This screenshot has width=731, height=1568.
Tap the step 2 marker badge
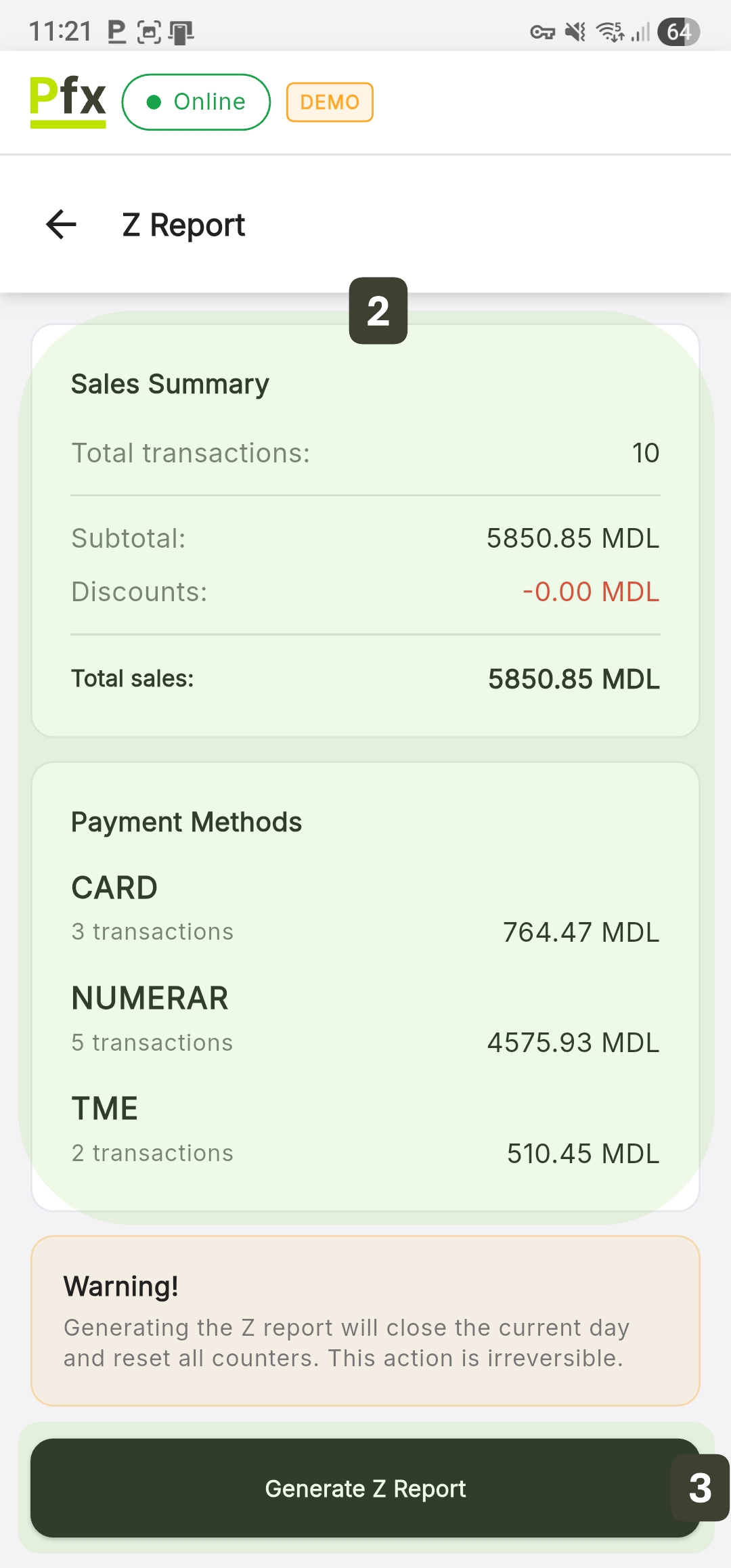[378, 311]
